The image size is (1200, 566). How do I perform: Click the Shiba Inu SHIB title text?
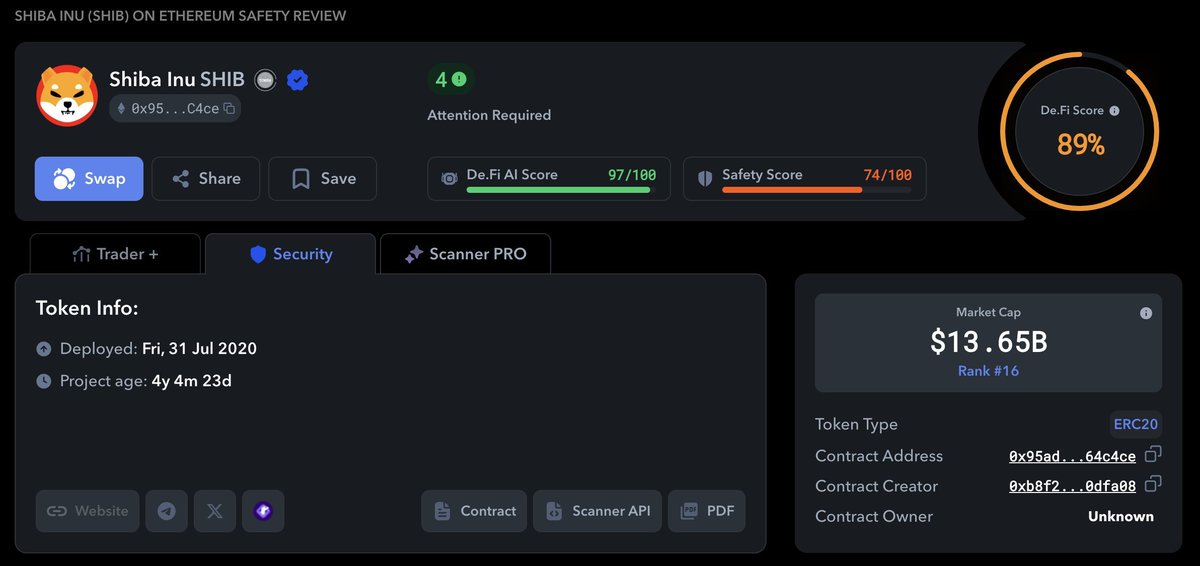click(177, 80)
